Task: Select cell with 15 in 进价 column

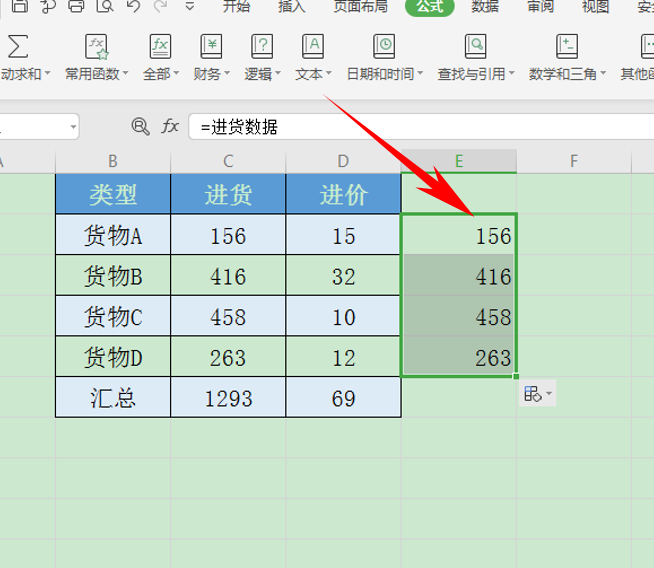Action: click(x=343, y=235)
